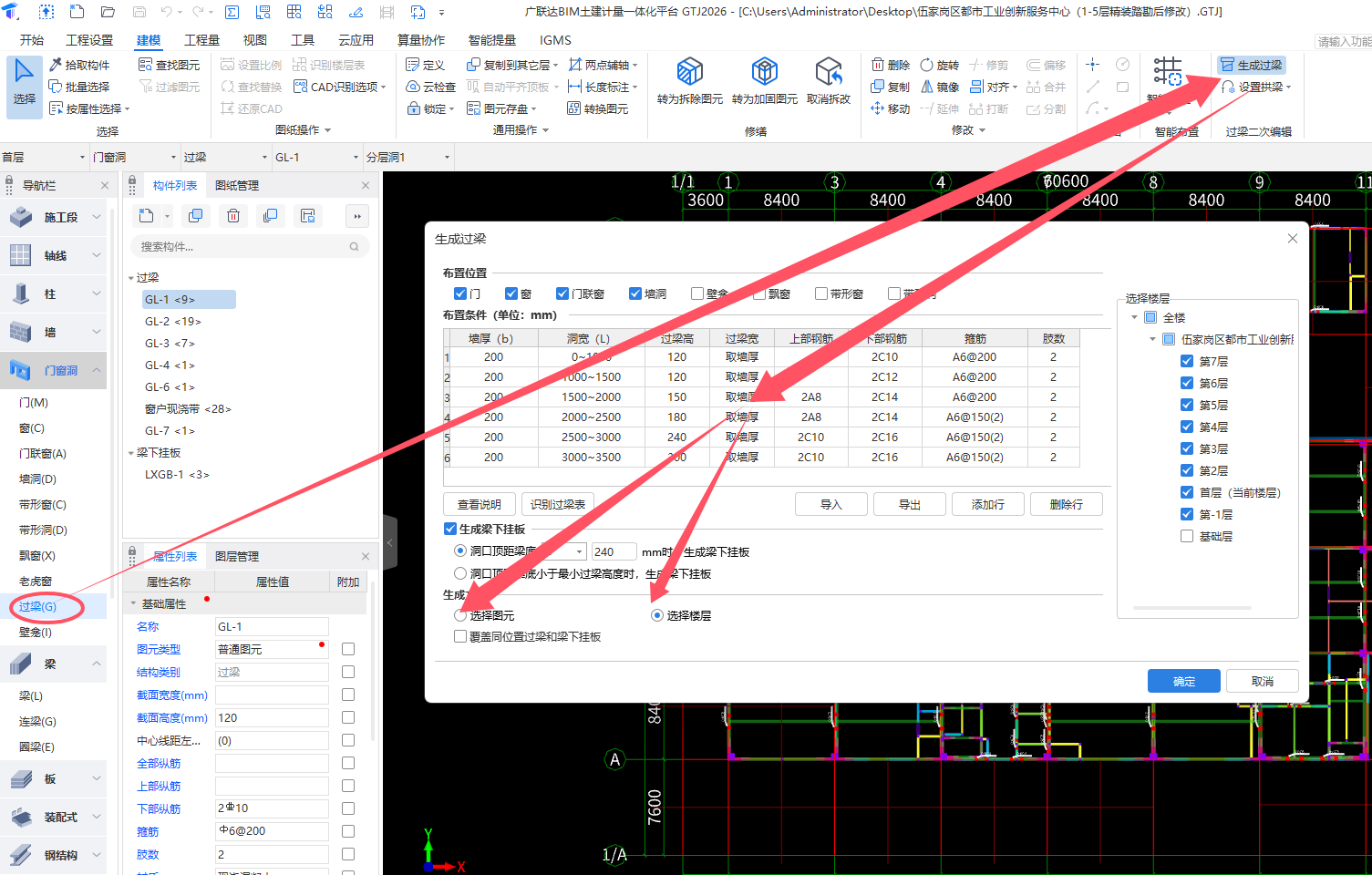
Task: Open 视图 ribbon tab
Action: point(255,40)
